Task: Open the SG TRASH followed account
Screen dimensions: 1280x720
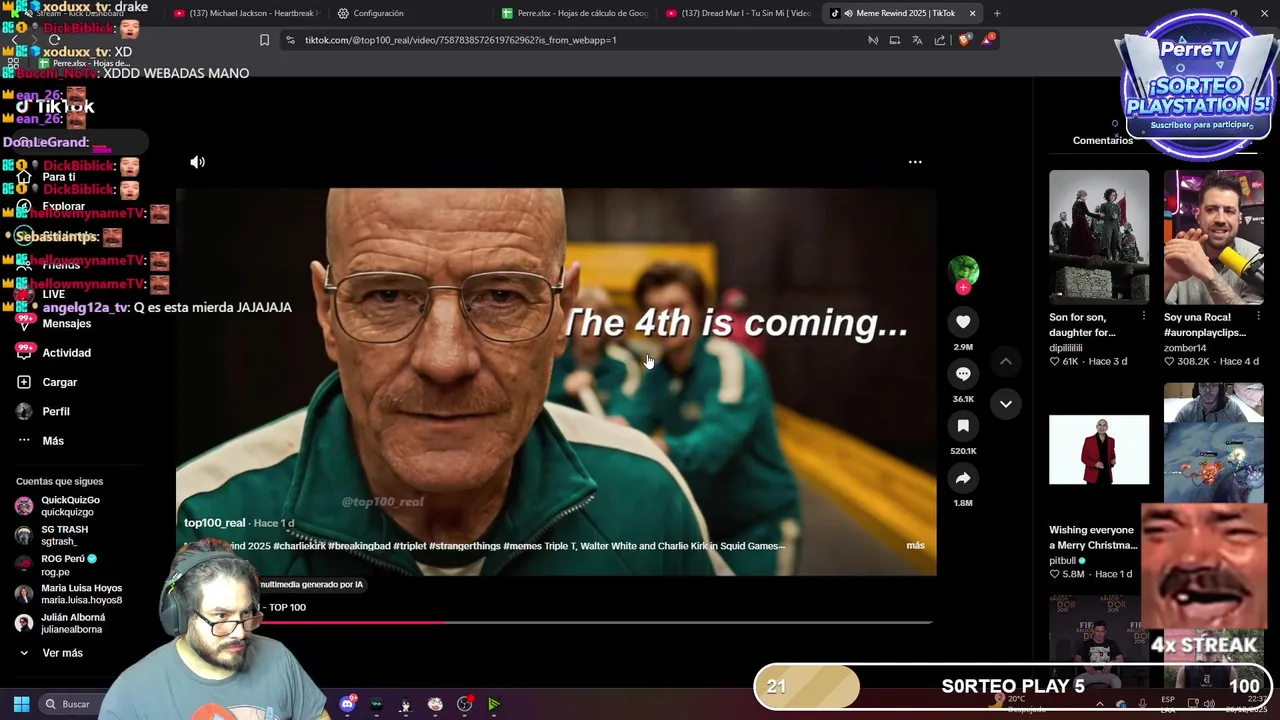Action: (64, 535)
